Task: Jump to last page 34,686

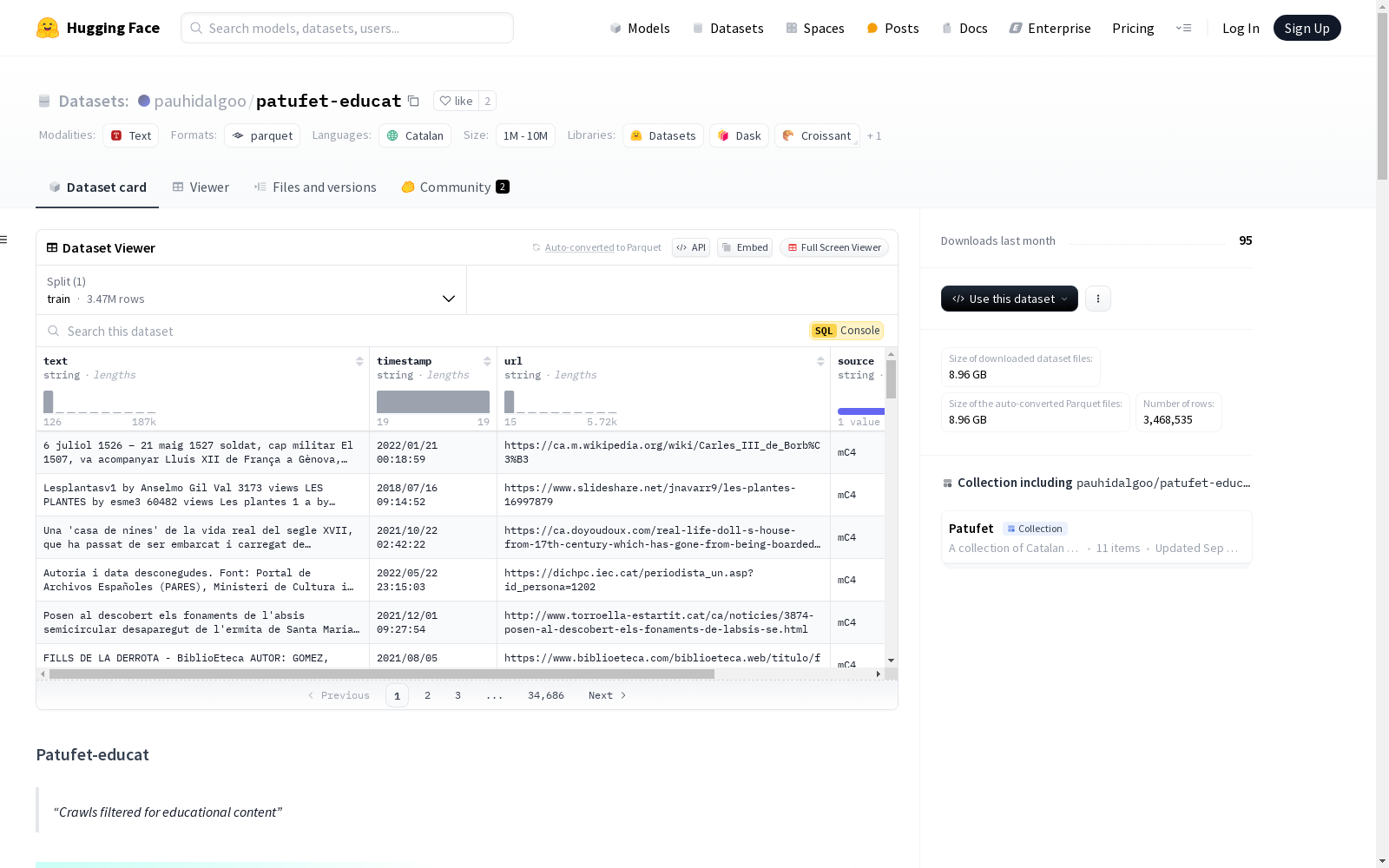Action: [546, 695]
